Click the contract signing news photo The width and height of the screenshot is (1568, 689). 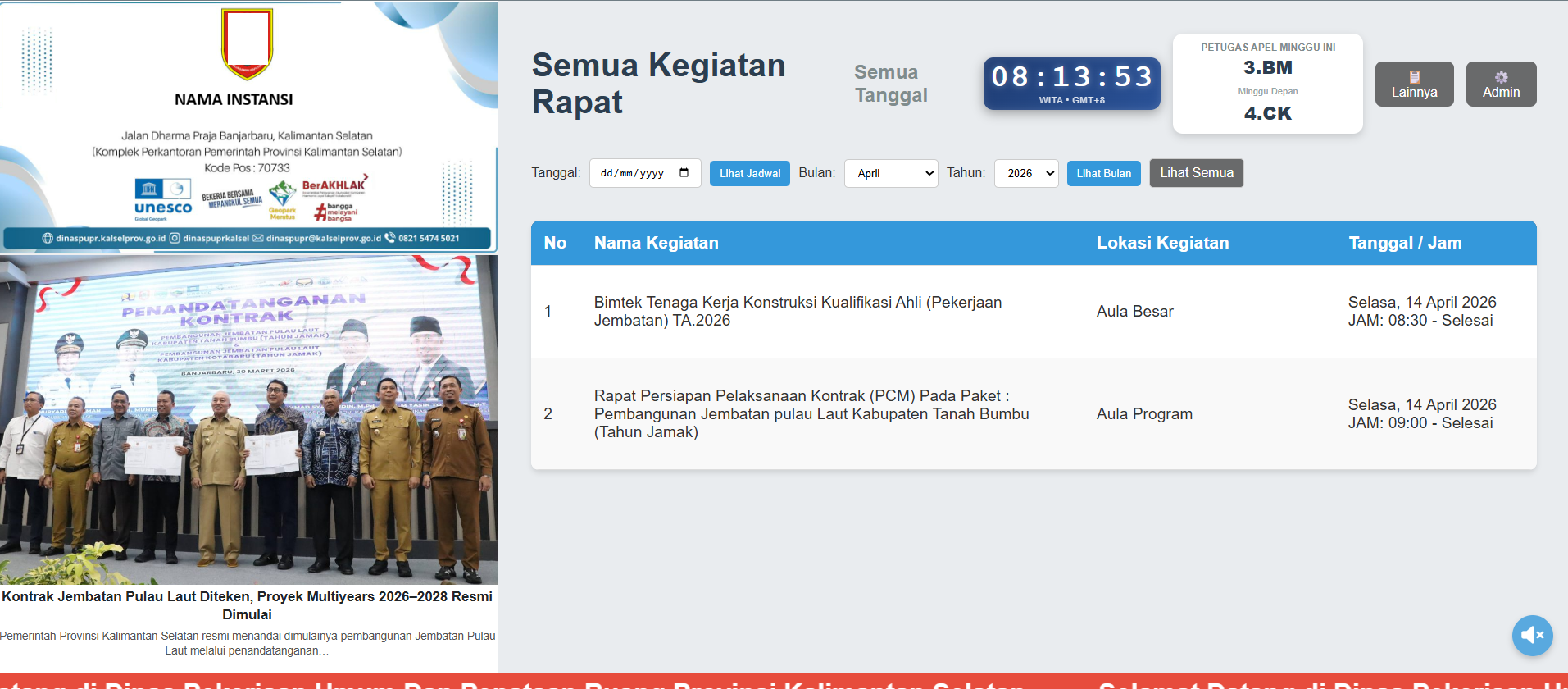[x=249, y=419]
